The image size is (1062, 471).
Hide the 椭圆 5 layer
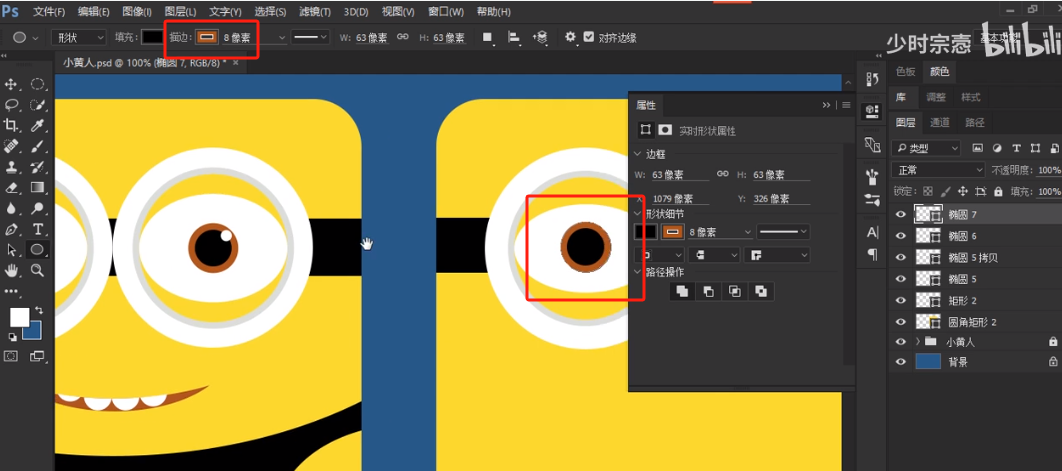(900, 279)
